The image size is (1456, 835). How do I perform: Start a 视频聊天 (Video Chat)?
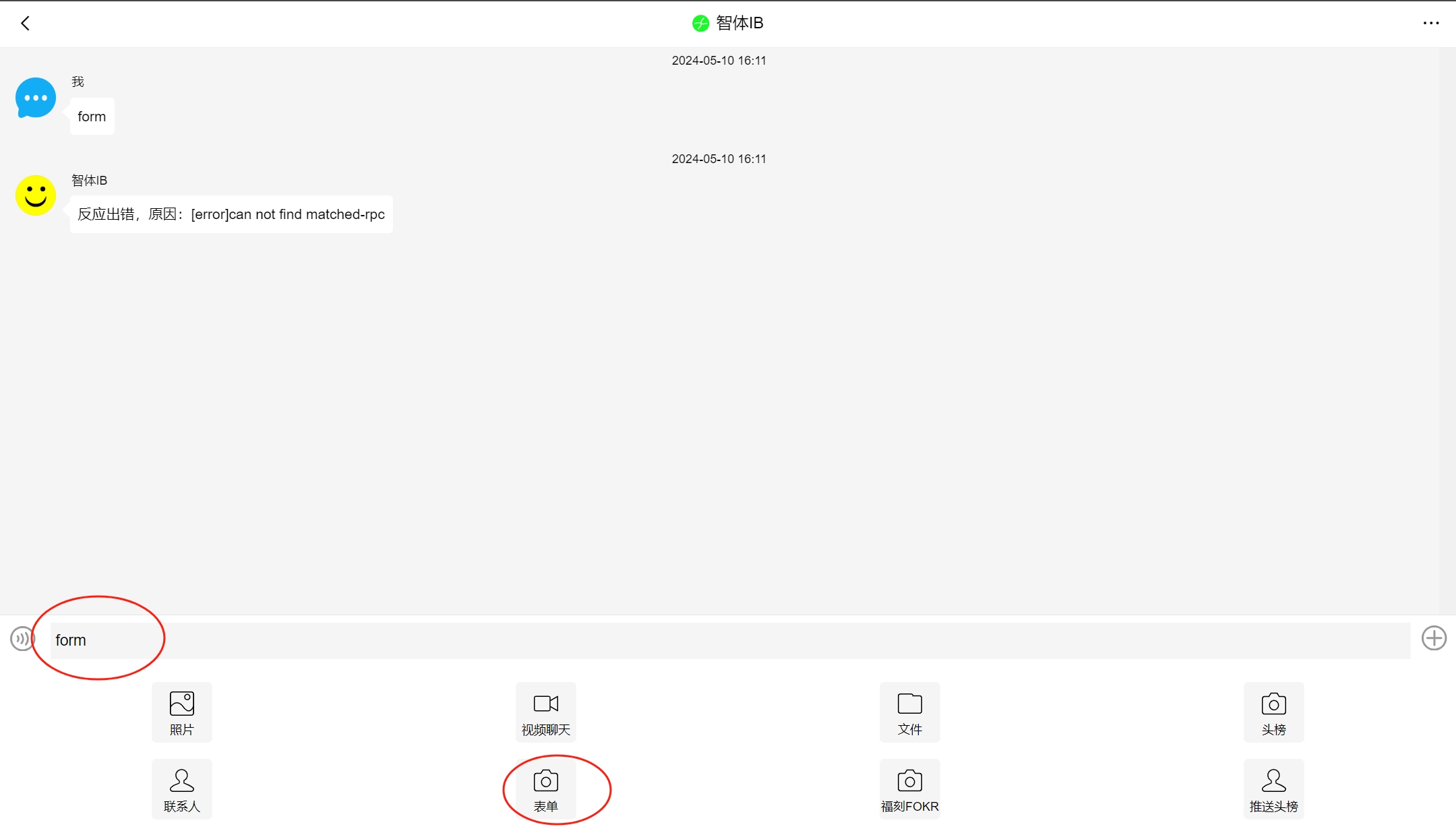[546, 712]
